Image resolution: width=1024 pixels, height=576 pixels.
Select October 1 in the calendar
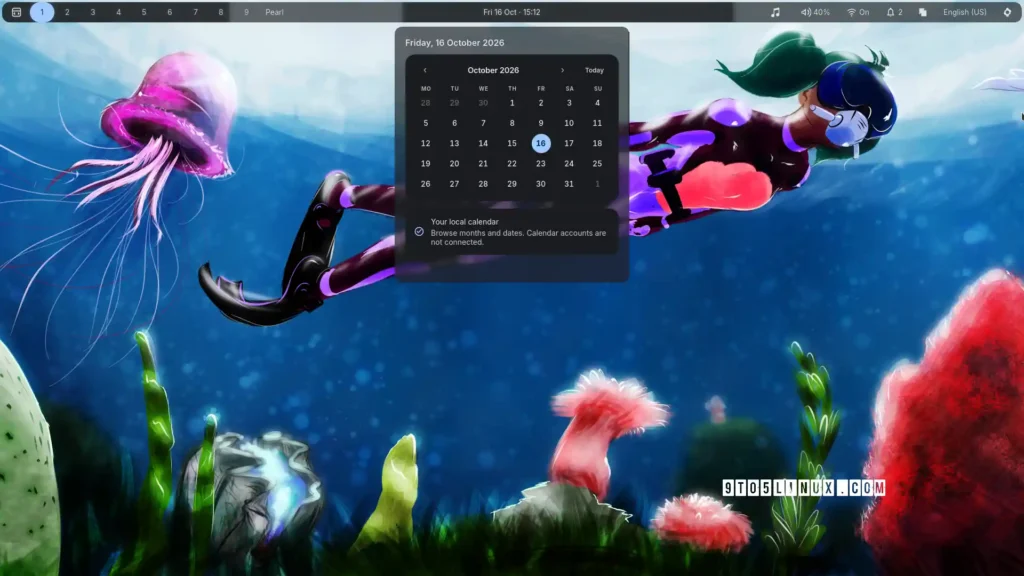(512, 103)
